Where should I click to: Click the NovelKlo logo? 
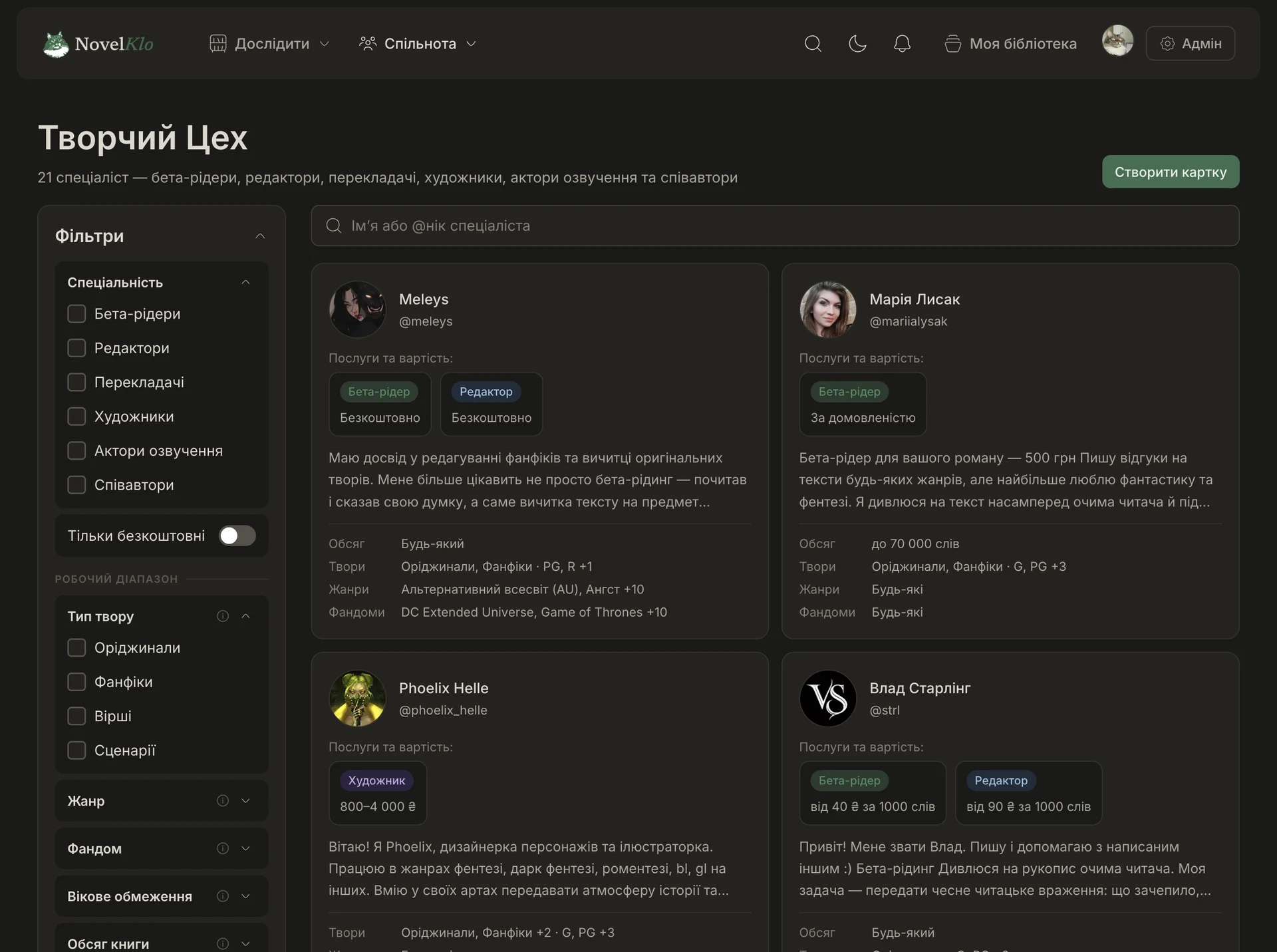pyautogui.click(x=98, y=44)
